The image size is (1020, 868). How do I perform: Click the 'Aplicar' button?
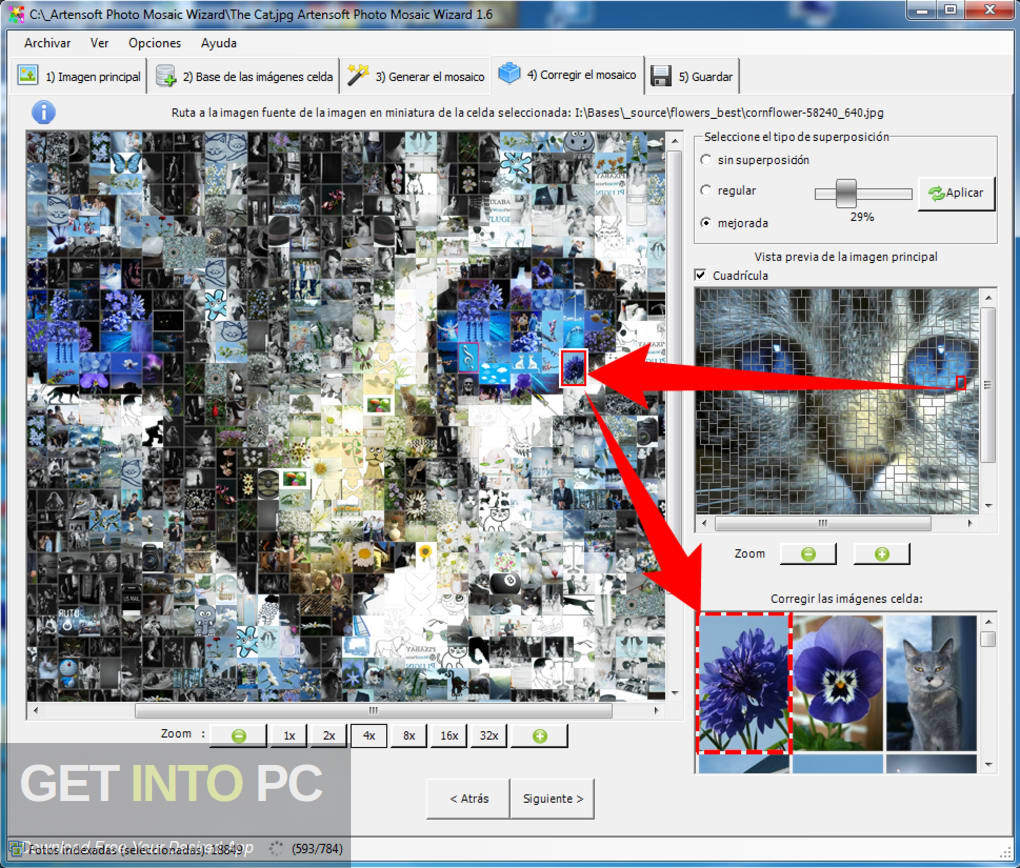coord(956,193)
